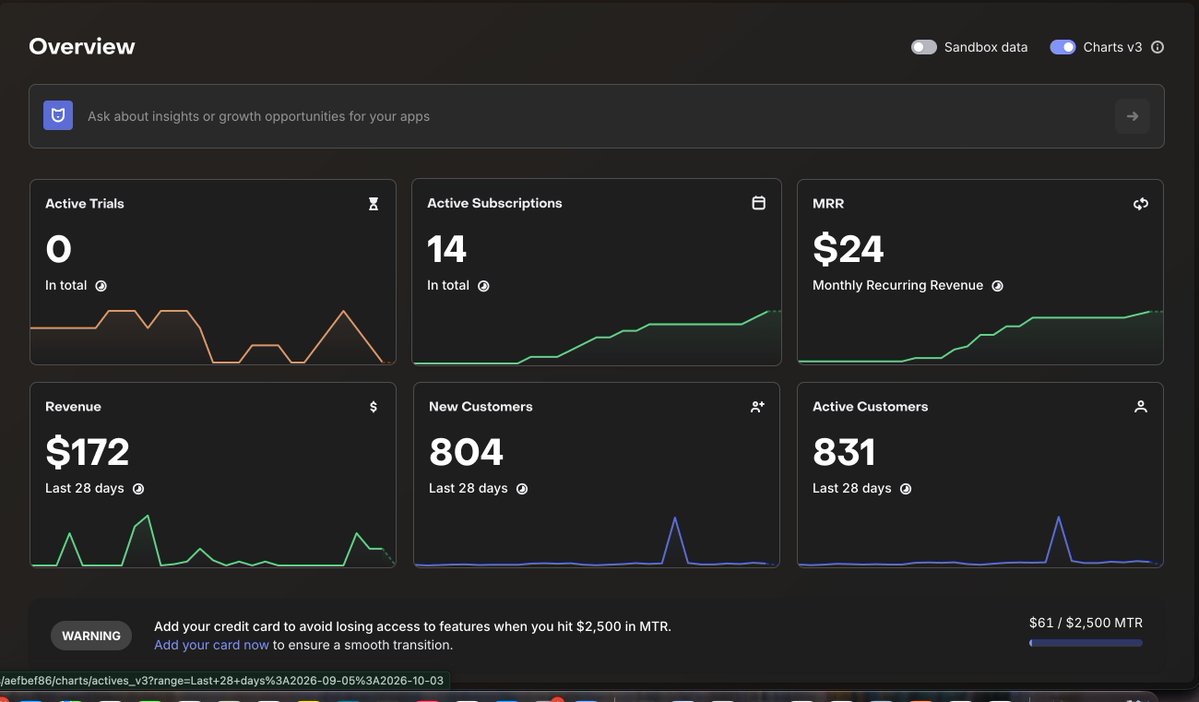The height and width of the screenshot is (702, 1199).
Task: Click the 804 new customers value
Action: point(466,452)
